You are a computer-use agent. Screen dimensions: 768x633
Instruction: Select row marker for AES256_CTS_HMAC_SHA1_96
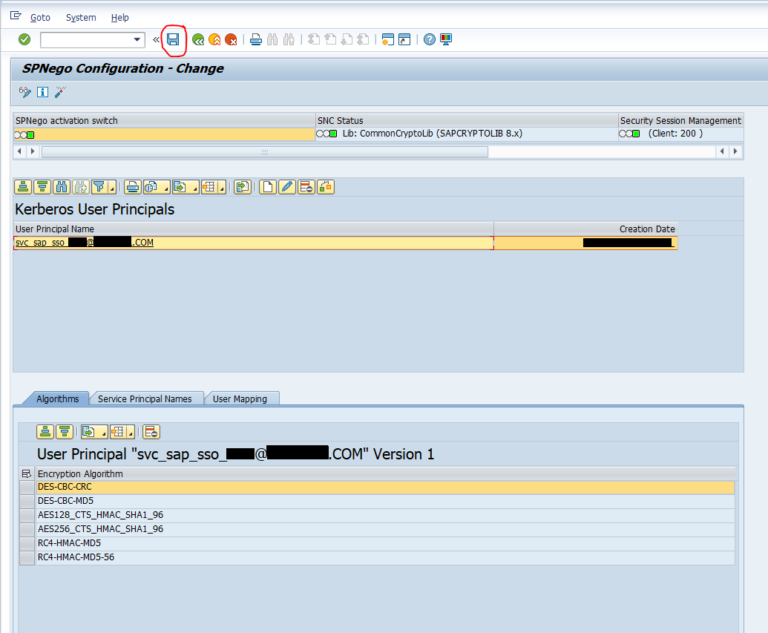point(26,529)
